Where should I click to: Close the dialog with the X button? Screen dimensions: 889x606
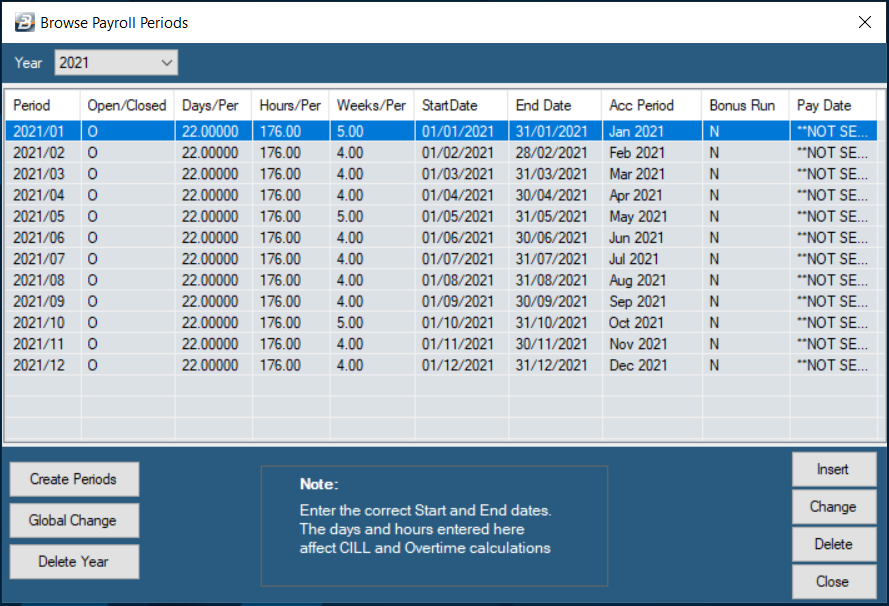pos(865,22)
